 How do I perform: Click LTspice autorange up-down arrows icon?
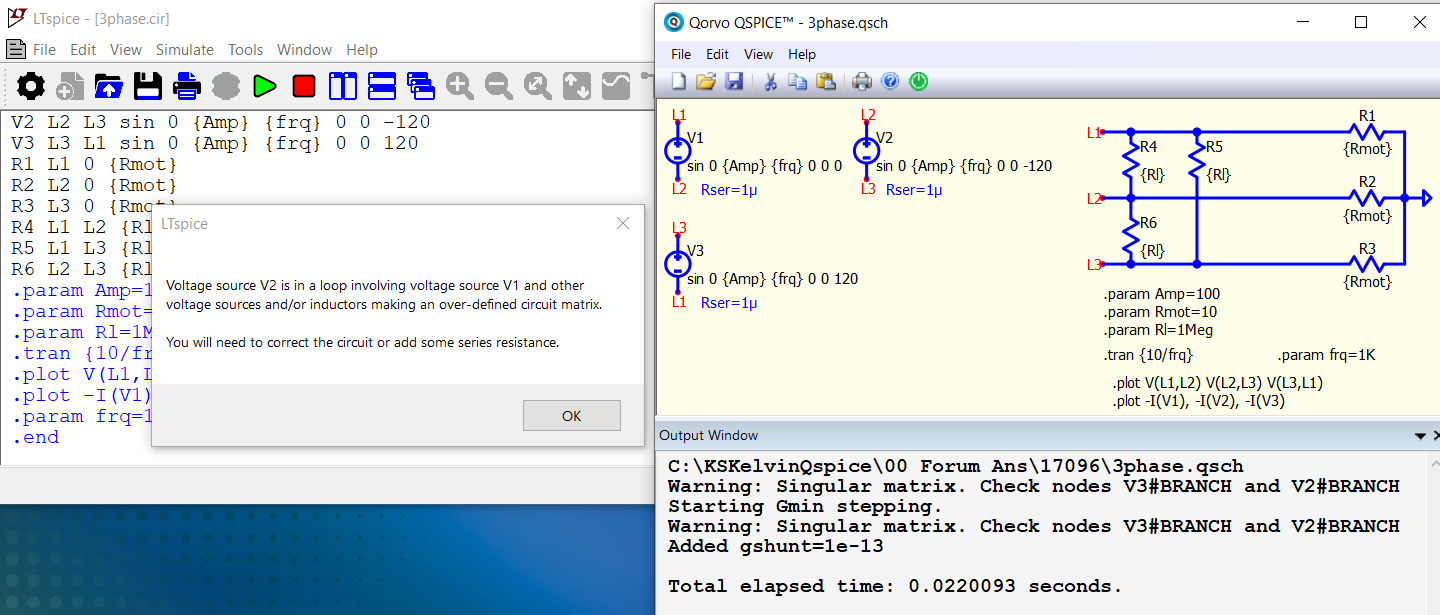[x=577, y=86]
